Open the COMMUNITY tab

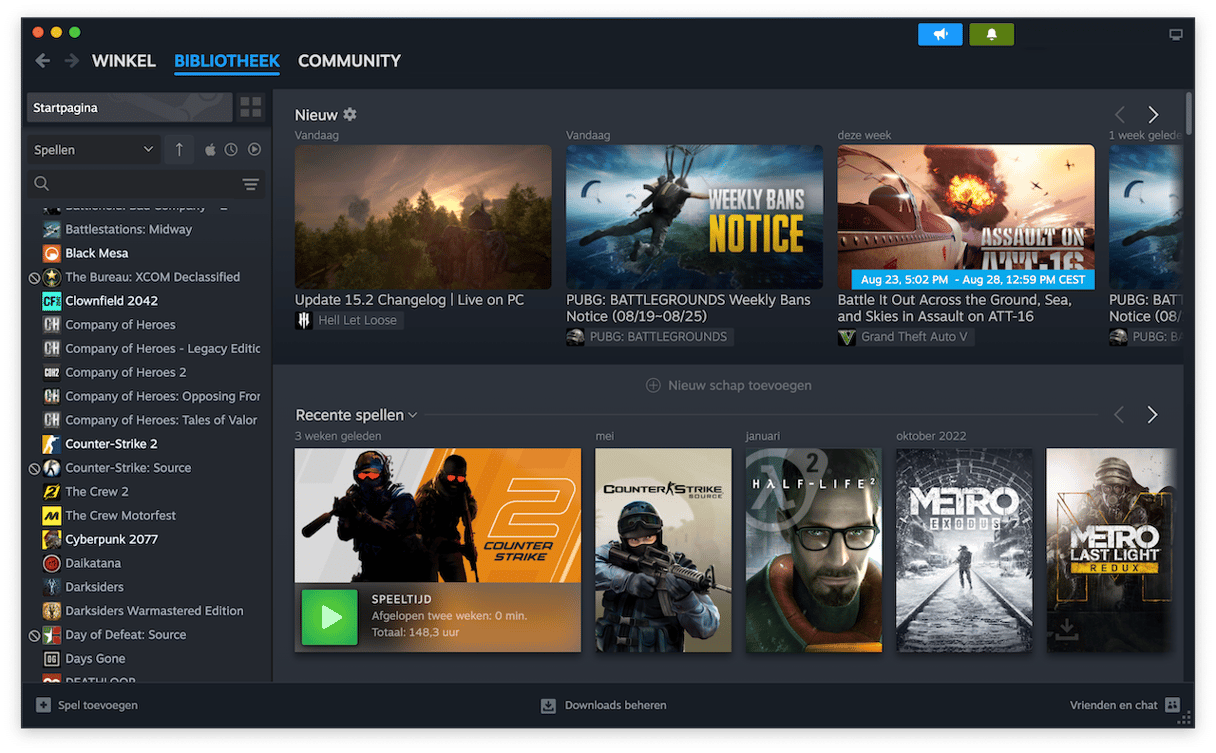point(349,61)
